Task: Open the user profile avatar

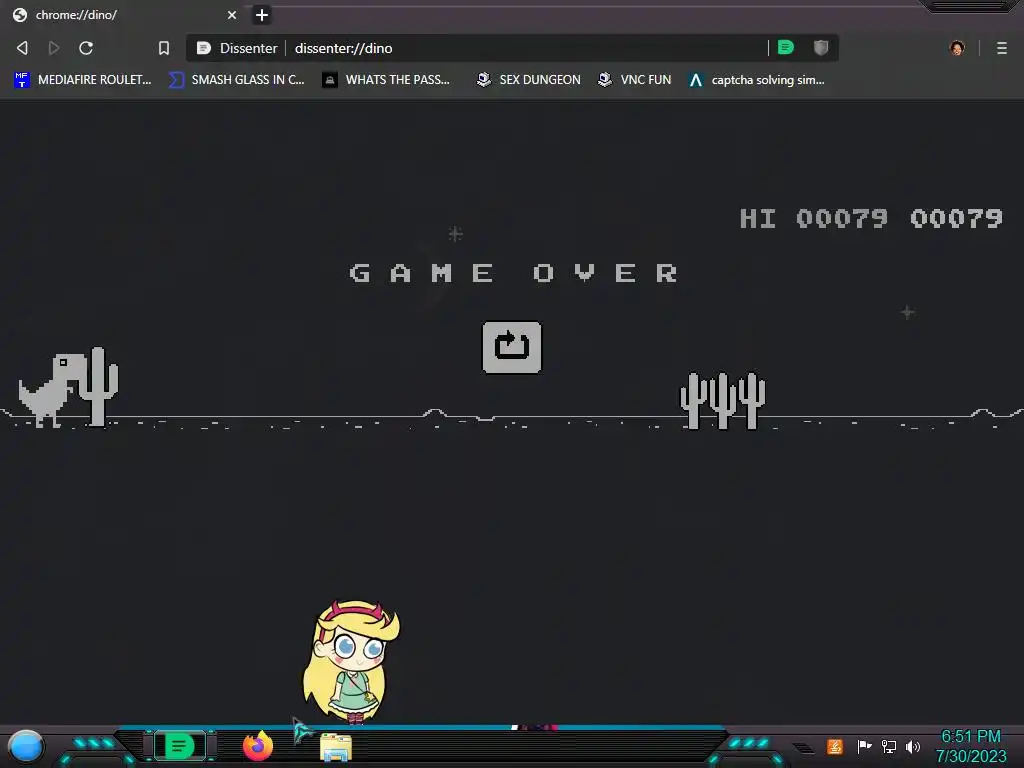Action: pyautogui.click(x=957, y=48)
